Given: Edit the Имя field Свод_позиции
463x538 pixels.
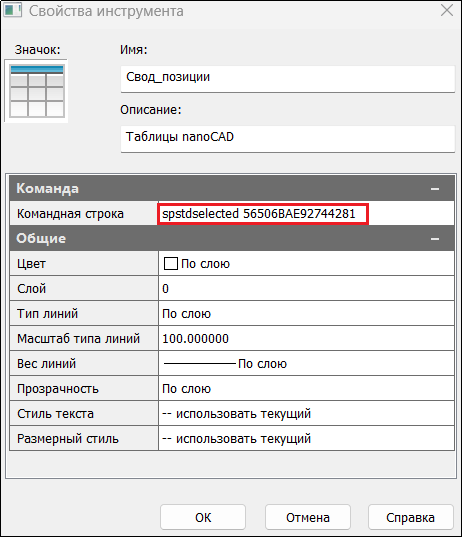Looking at the screenshot, I should tap(288, 79).
